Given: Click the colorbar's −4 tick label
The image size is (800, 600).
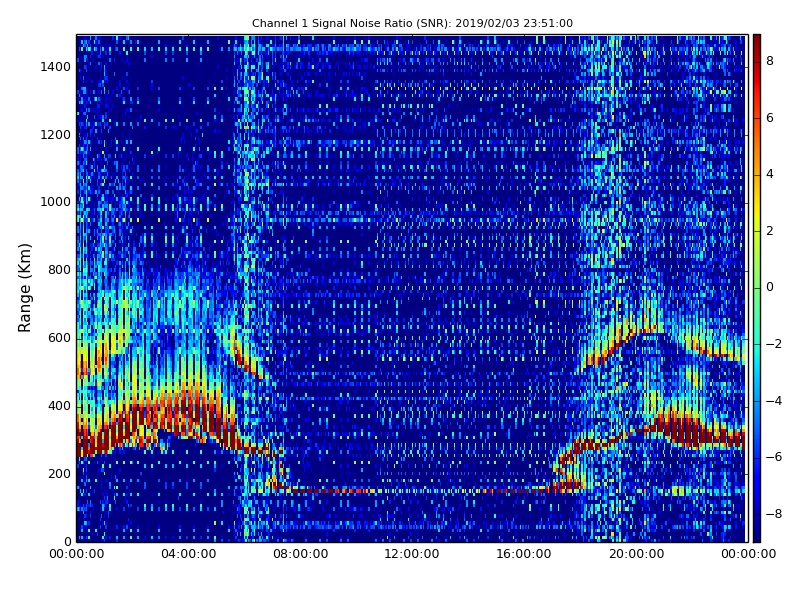Looking at the screenshot, I should tap(774, 401).
